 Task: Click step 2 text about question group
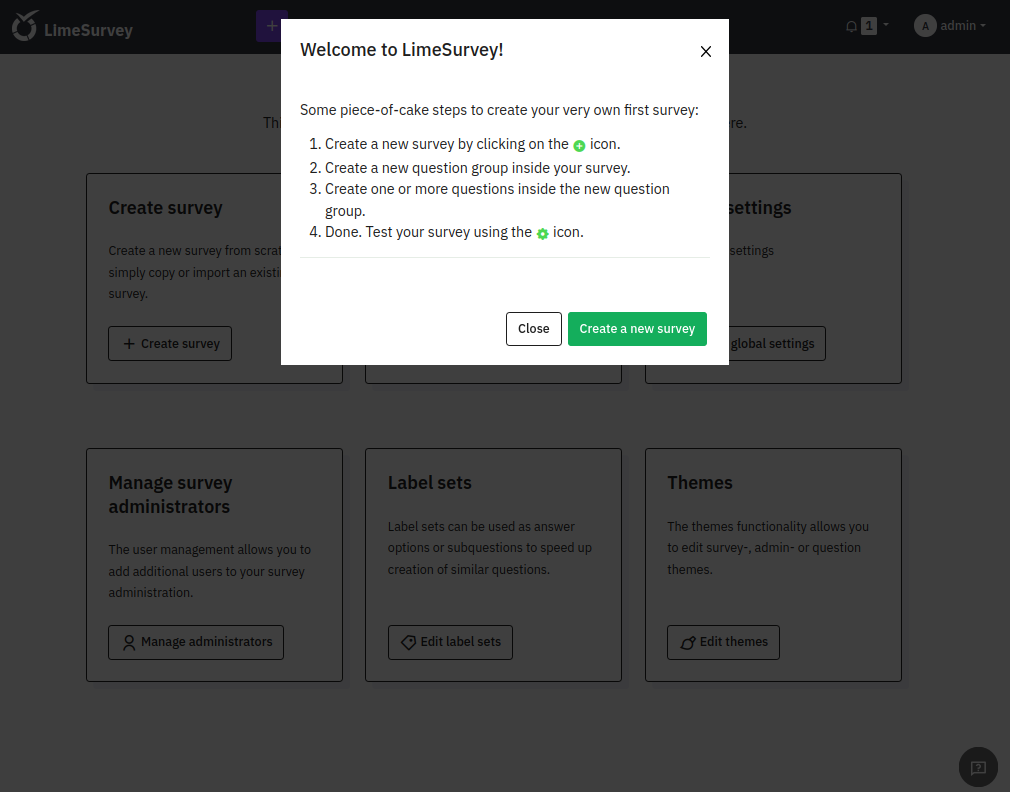click(x=477, y=168)
